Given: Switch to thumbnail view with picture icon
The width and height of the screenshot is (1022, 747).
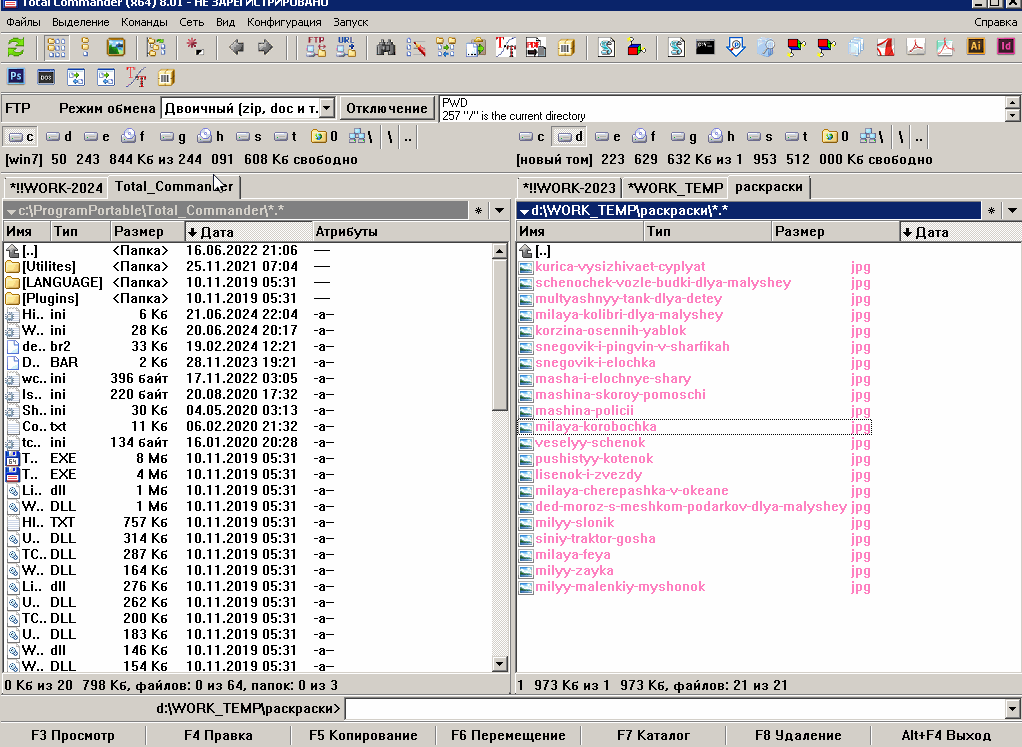Looking at the screenshot, I should (115, 48).
